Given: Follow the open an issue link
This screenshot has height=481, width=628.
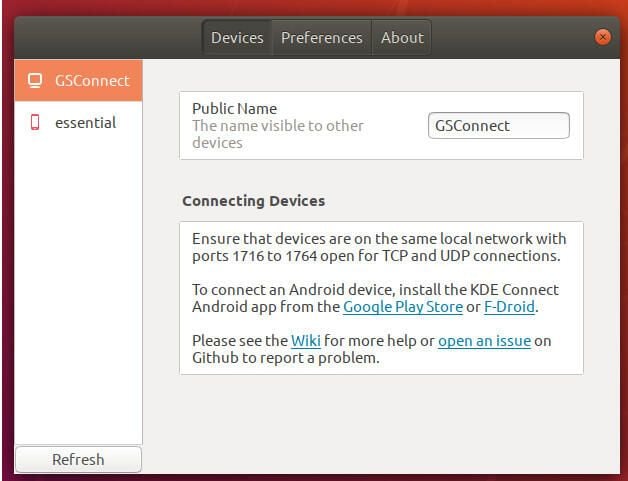Looking at the screenshot, I should (484, 341).
